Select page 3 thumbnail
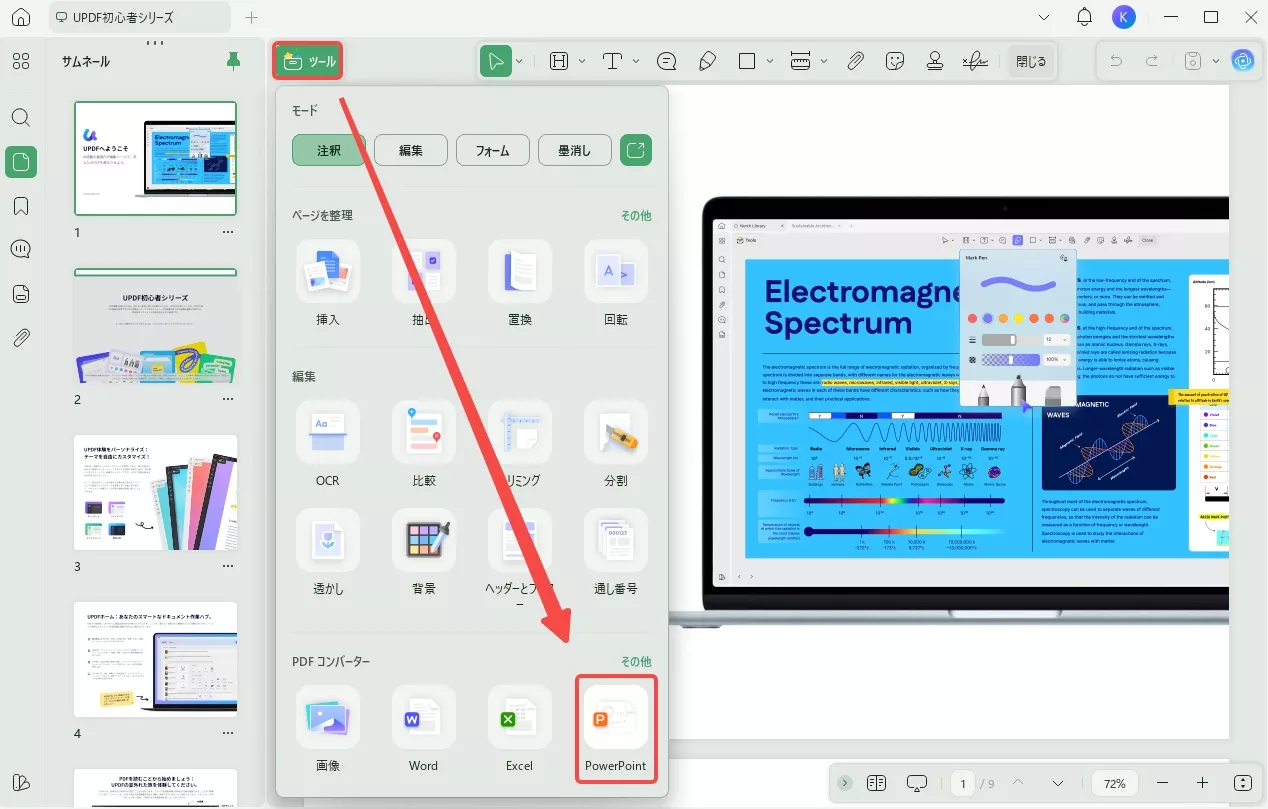 pyautogui.click(x=156, y=492)
